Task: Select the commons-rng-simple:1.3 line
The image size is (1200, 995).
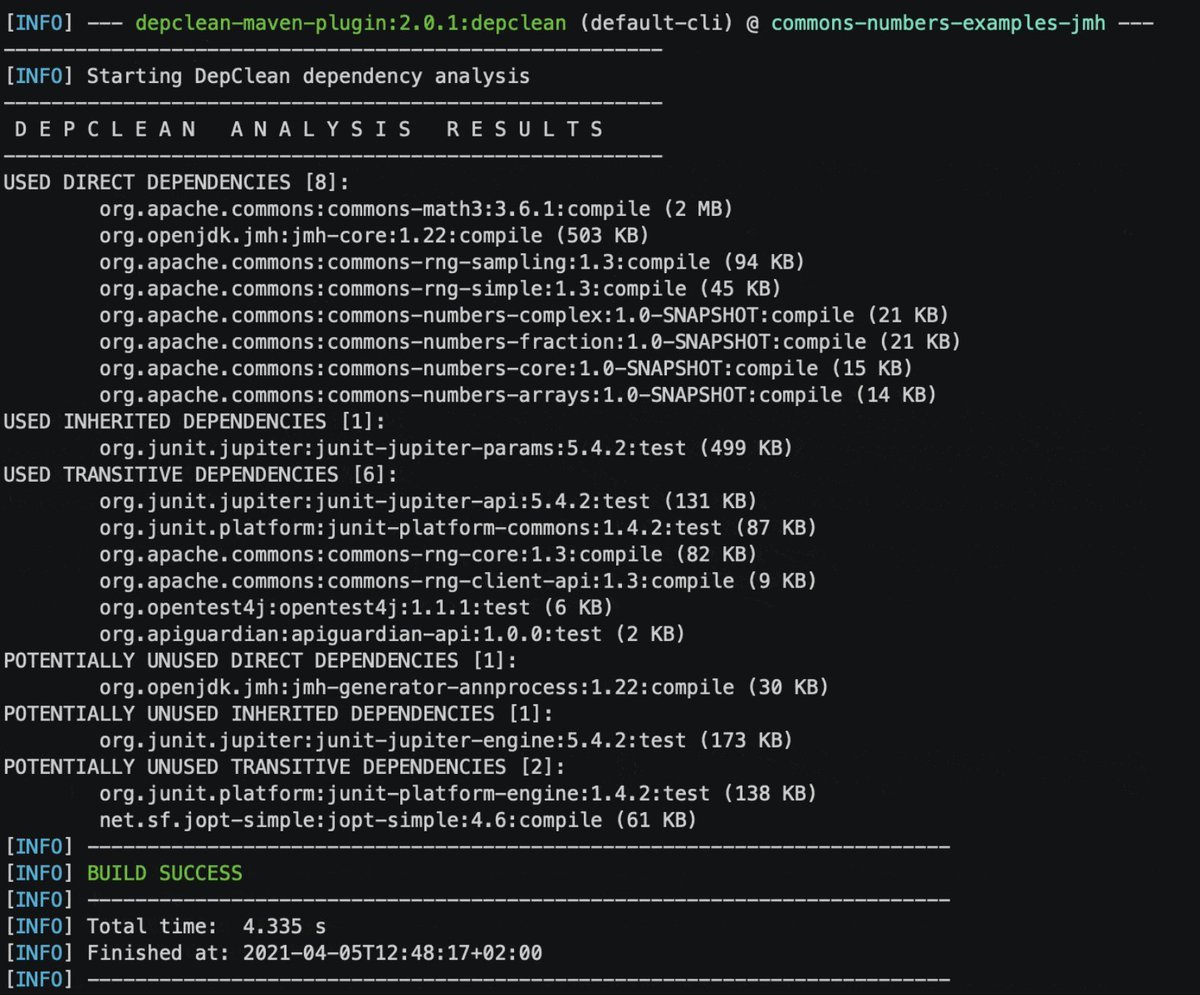Action: point(440,288)
